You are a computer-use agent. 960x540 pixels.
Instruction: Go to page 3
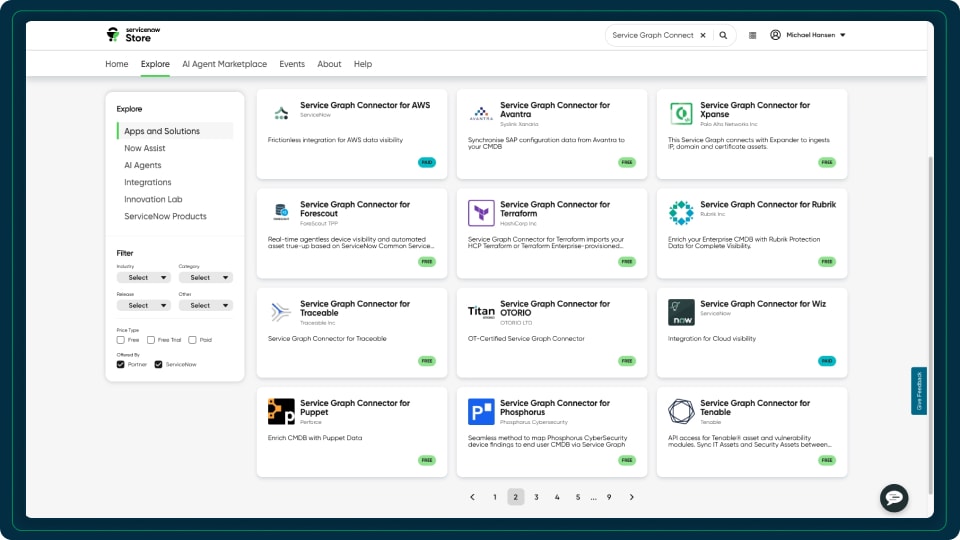[536, 497]
